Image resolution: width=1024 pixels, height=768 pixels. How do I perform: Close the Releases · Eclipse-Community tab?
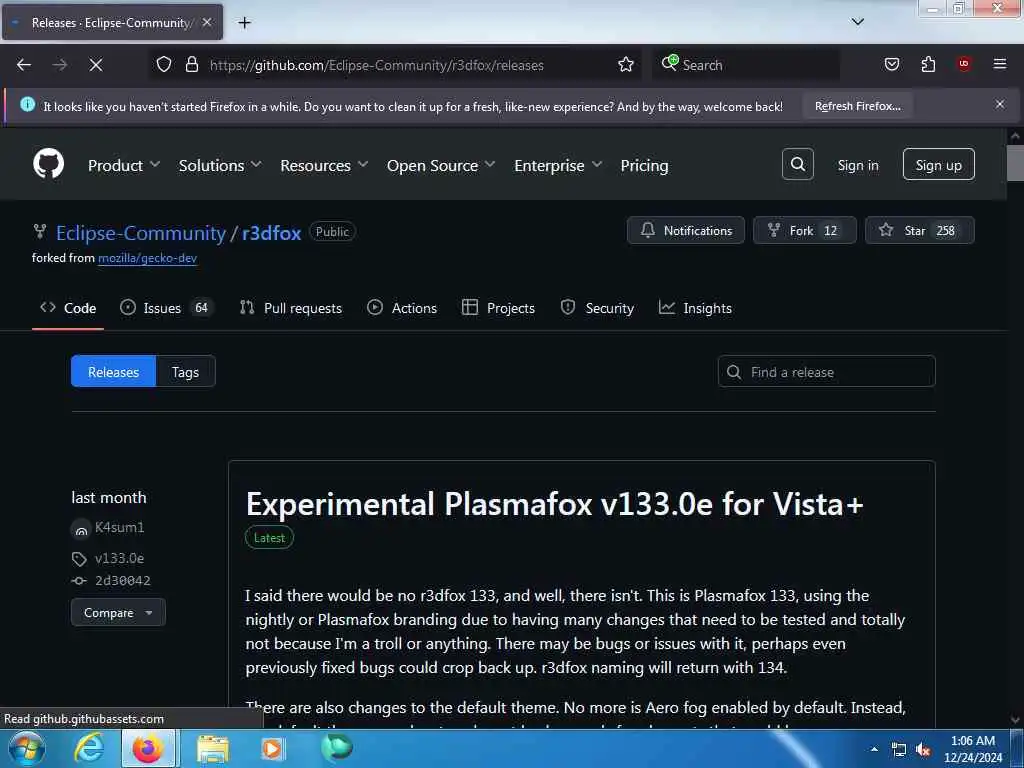click(x=207, y=22)
